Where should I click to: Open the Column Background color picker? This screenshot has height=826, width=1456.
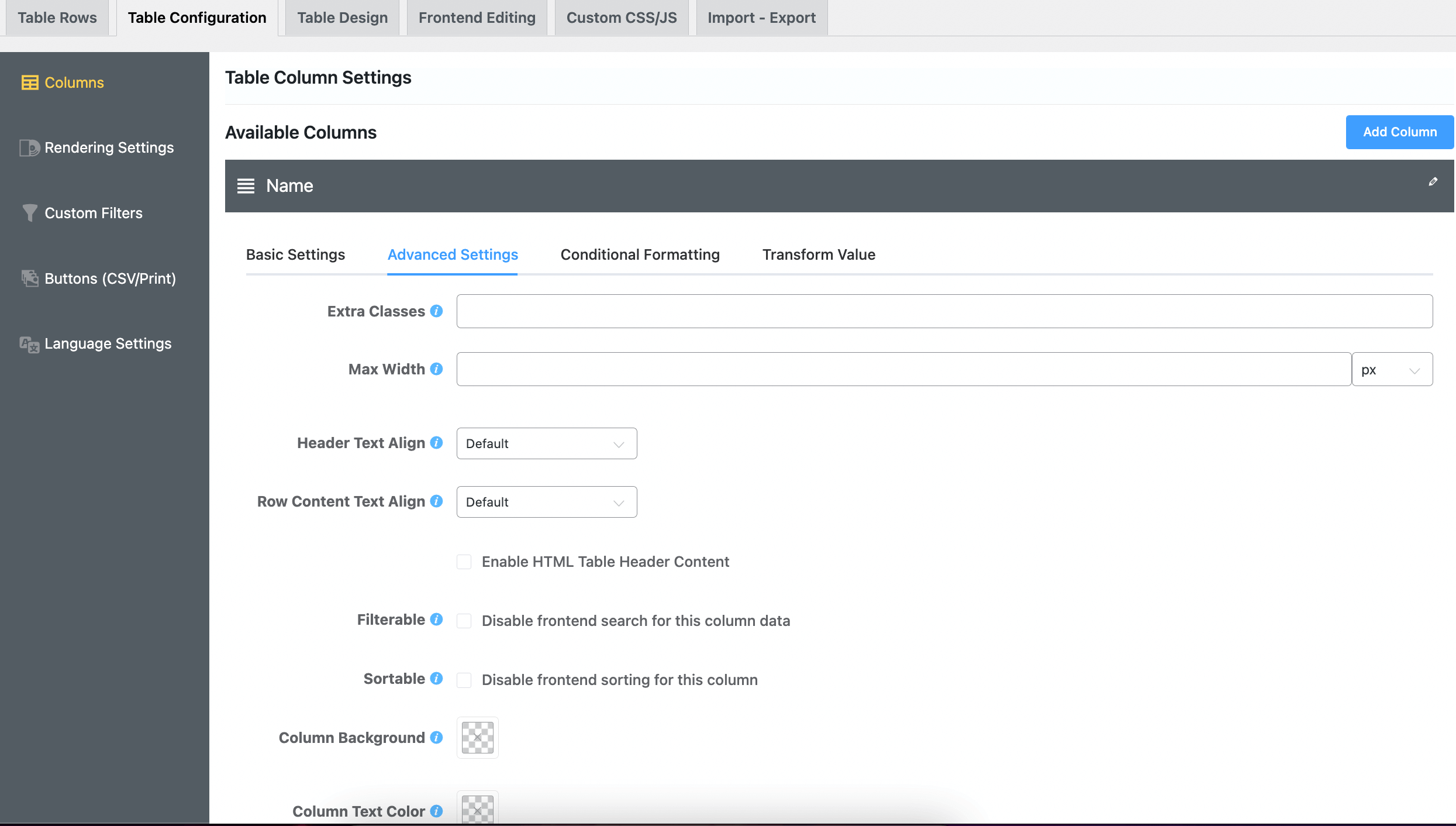[478, 738]
